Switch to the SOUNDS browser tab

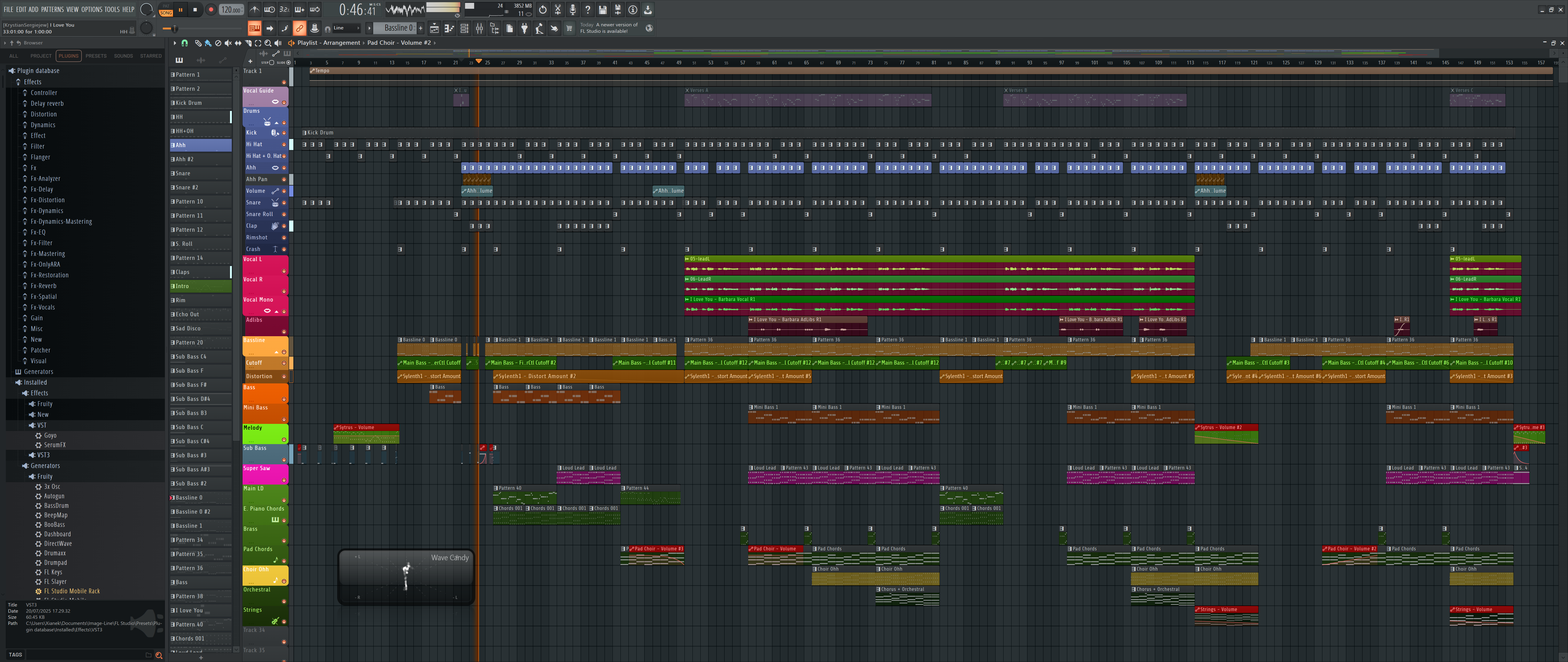click(x=123, y=56)
